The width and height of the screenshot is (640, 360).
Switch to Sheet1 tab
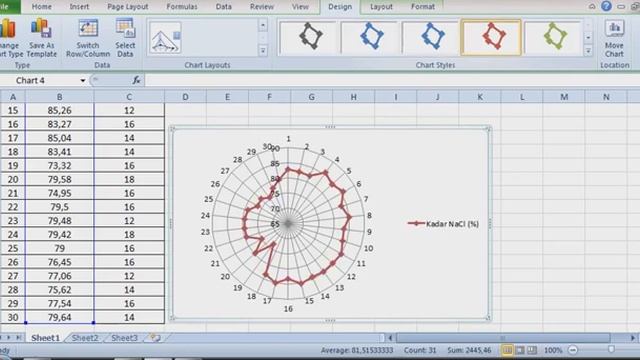45,338
